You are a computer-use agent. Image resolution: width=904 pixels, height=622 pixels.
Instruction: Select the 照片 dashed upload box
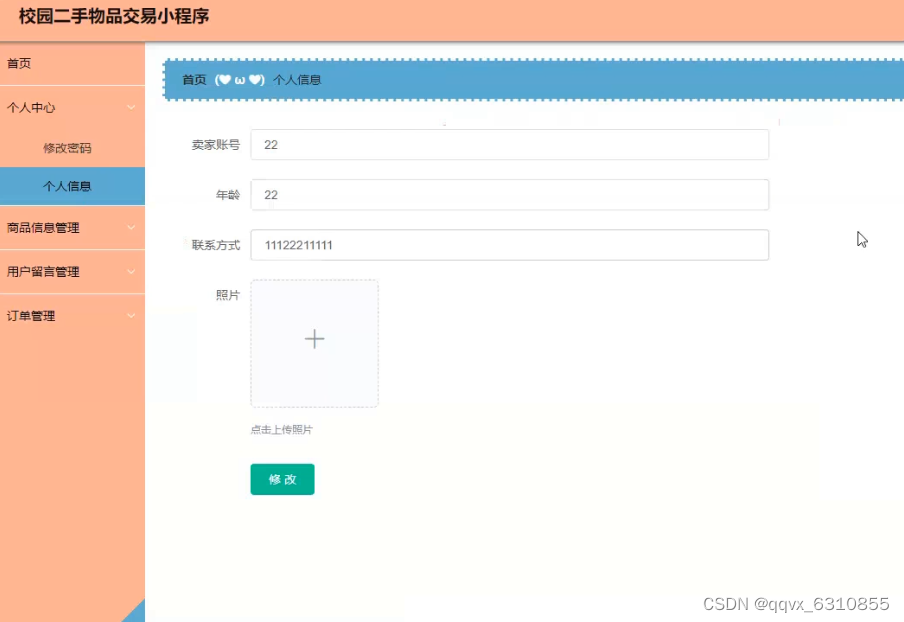click(x=314, y=343)
